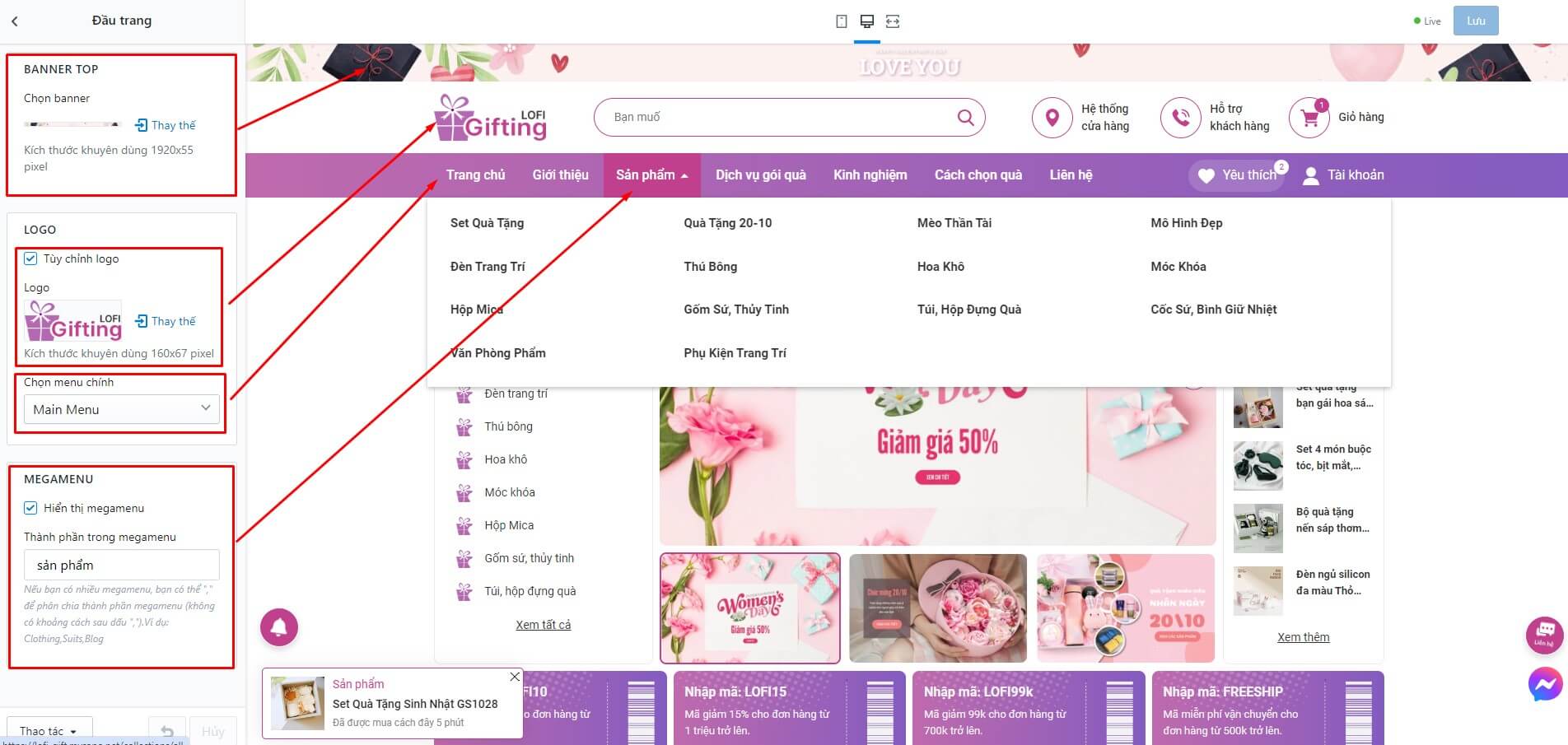The height and width of the screenshot is (745, 1568).
Task: Open Trang chủ in the navigation bar
Action: 476,175
